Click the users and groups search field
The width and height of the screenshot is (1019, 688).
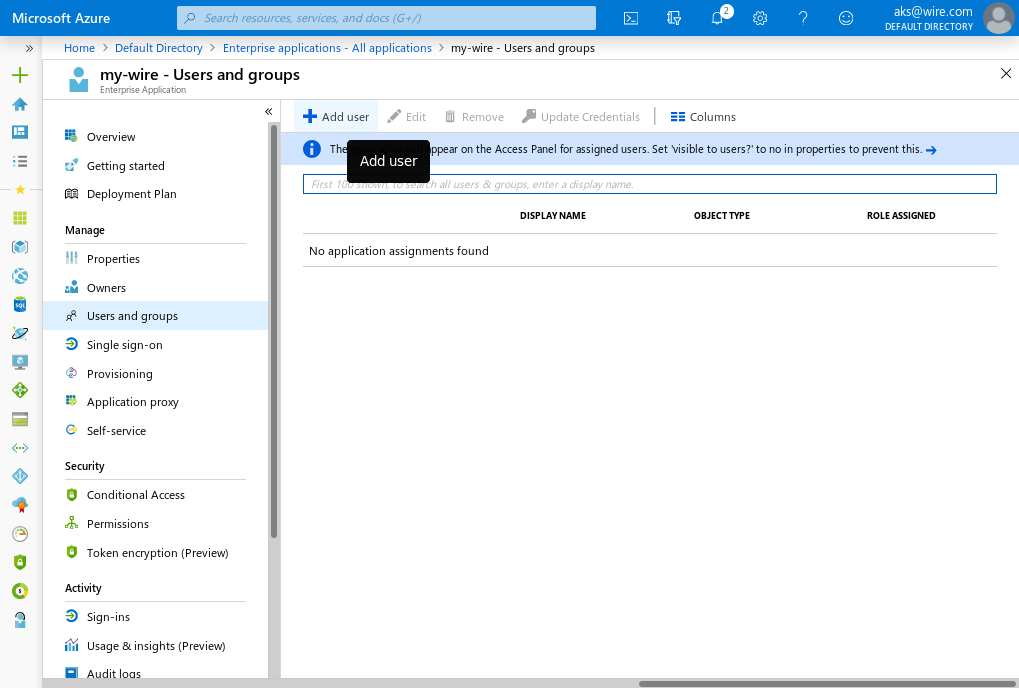click(x=649, y=184)
